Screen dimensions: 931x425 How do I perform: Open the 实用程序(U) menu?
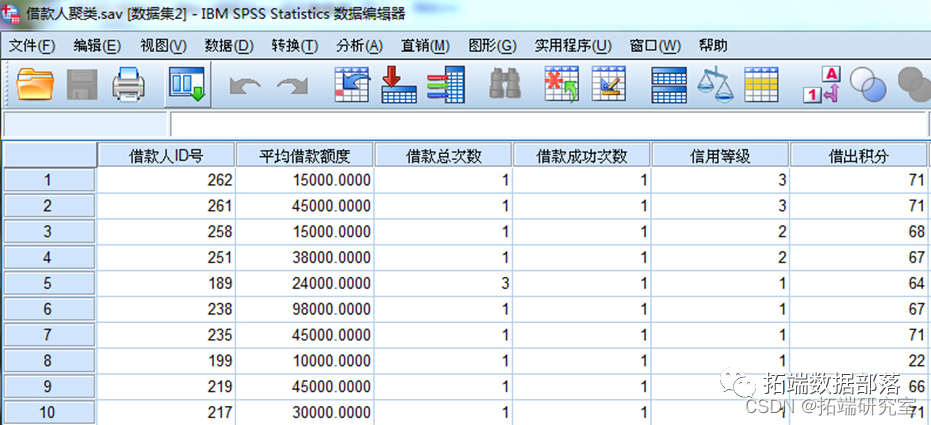tap(573, 46)
